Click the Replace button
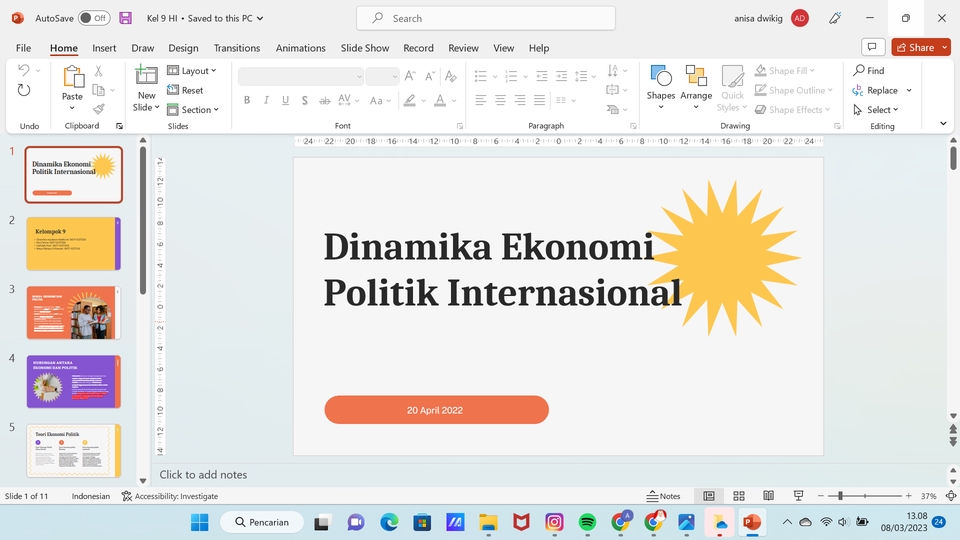This screenshot has width=960, height=540. coord(876,90)
